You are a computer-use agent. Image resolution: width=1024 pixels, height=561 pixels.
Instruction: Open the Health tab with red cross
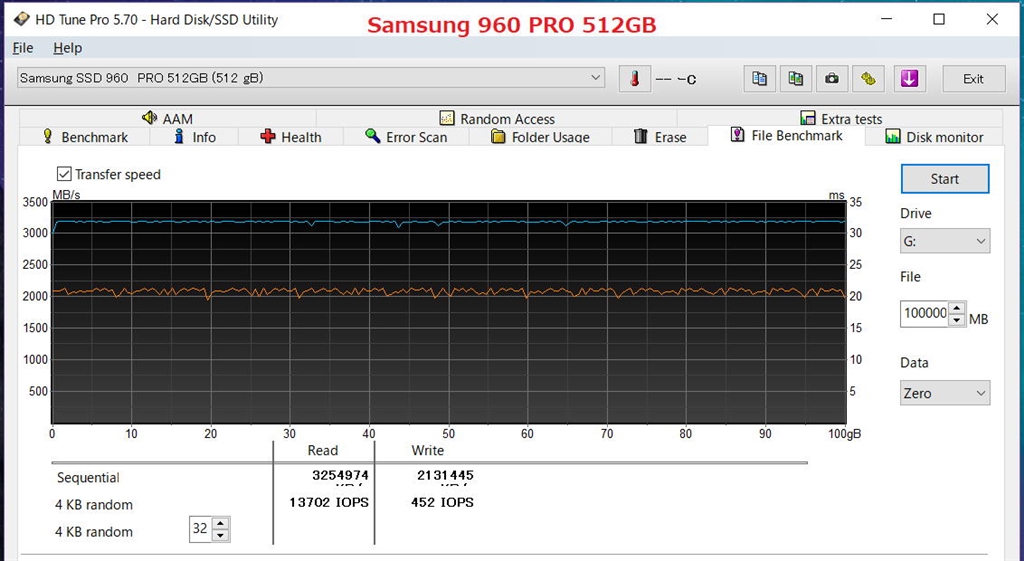point(291,136)
